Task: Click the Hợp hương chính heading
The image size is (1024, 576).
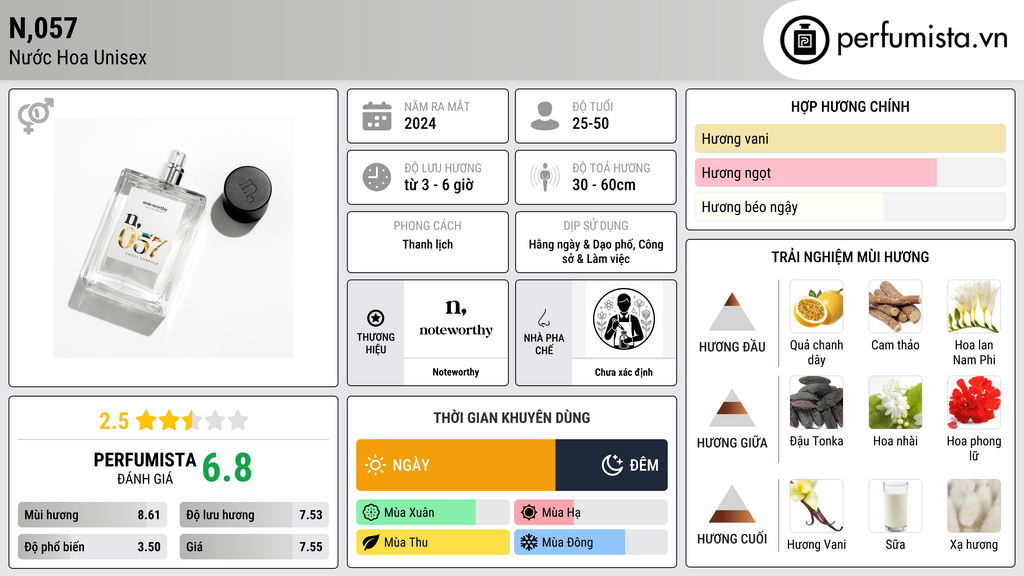Action: click(x=850, y=106)
